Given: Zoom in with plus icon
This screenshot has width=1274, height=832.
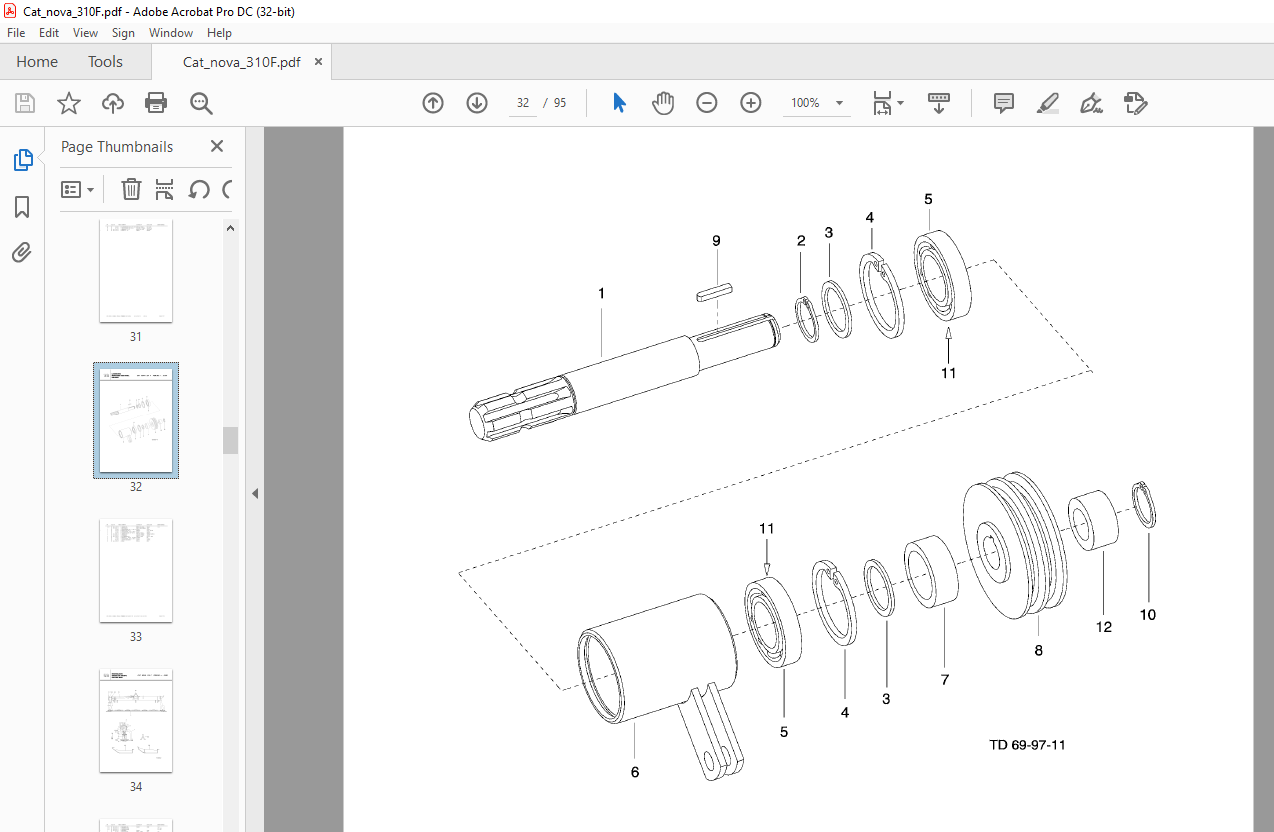Looking at the screenshot, I should click(751, 103).
